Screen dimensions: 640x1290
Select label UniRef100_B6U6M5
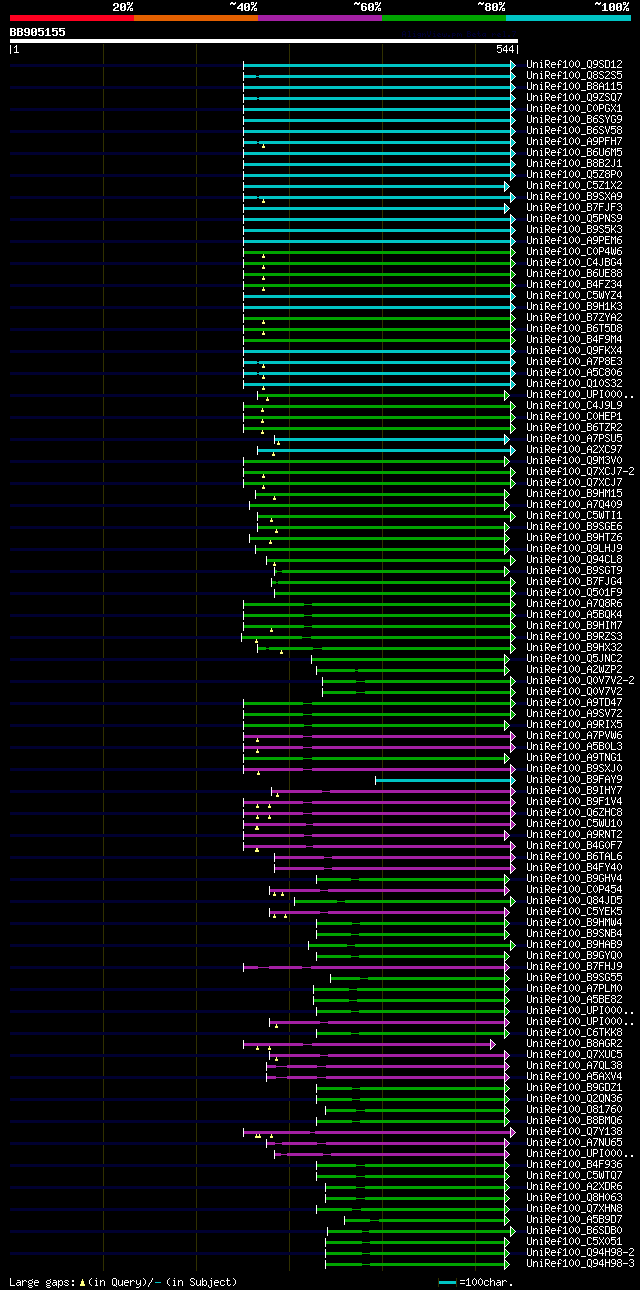(x=574, y=153)
